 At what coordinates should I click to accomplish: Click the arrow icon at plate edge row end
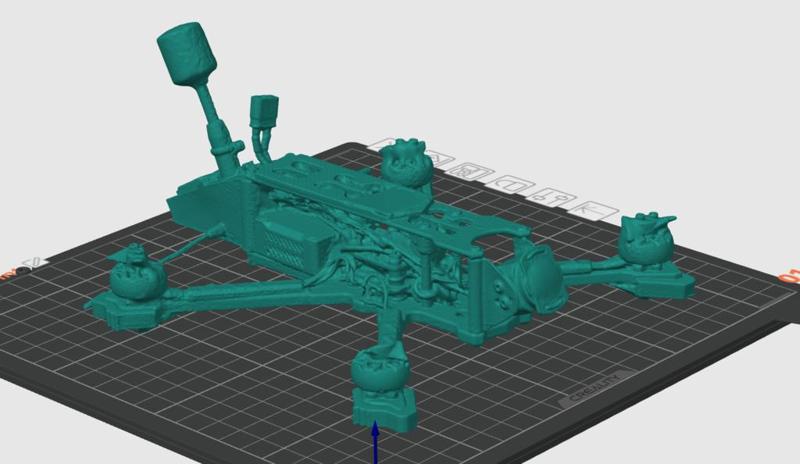coord(594,211)
